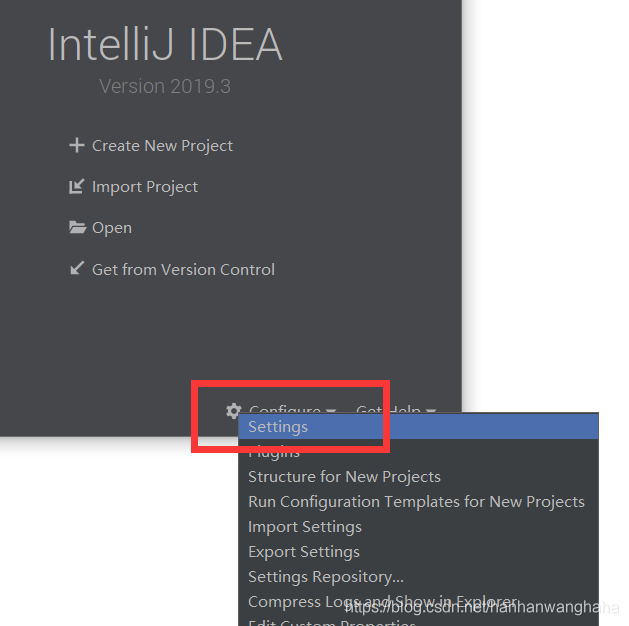
Task: Click the folder icon next to Open
Action: (x=77, y=228)
